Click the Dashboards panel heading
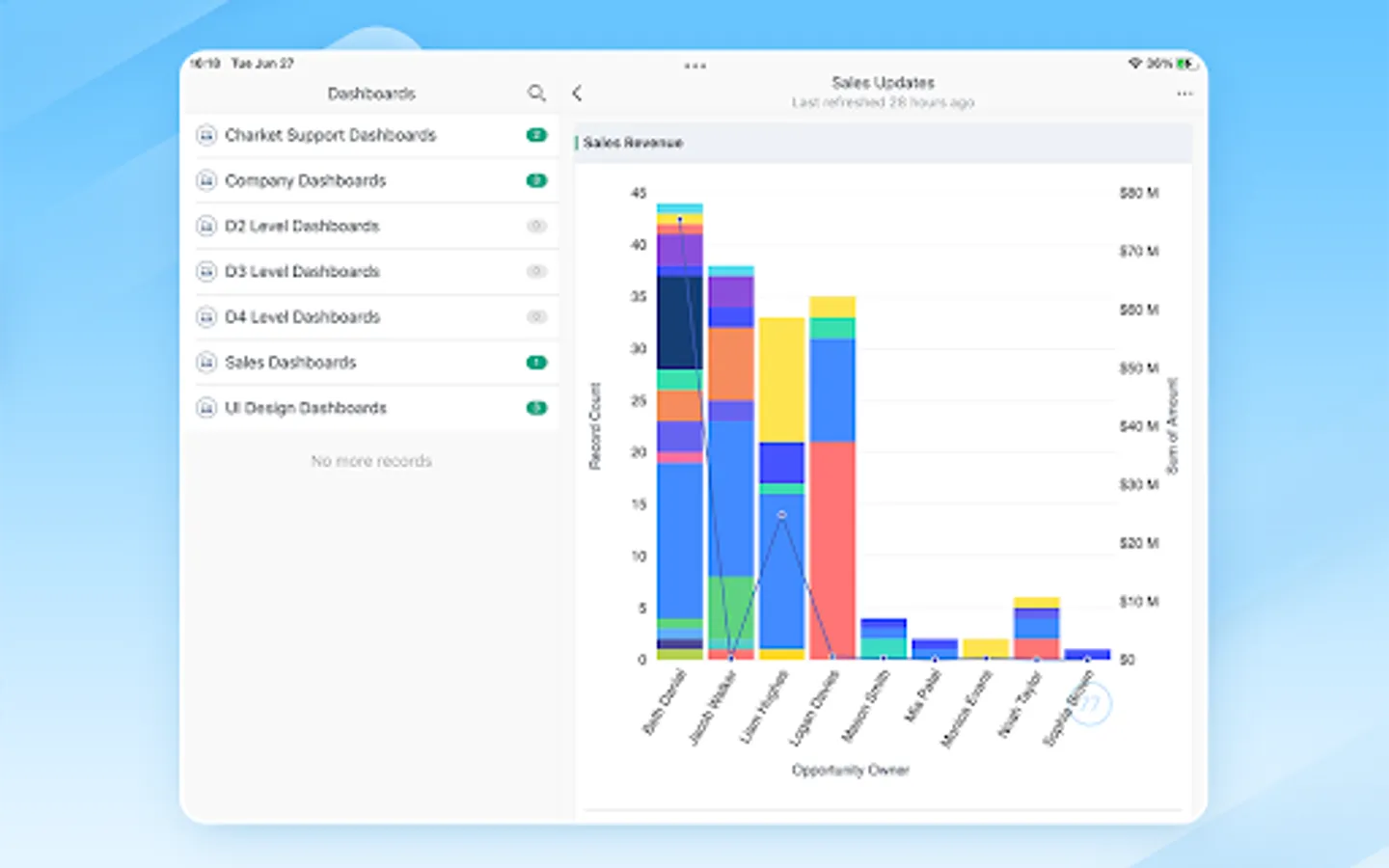This screenshot has width=1389, height=868. click(x=371, y=94)
